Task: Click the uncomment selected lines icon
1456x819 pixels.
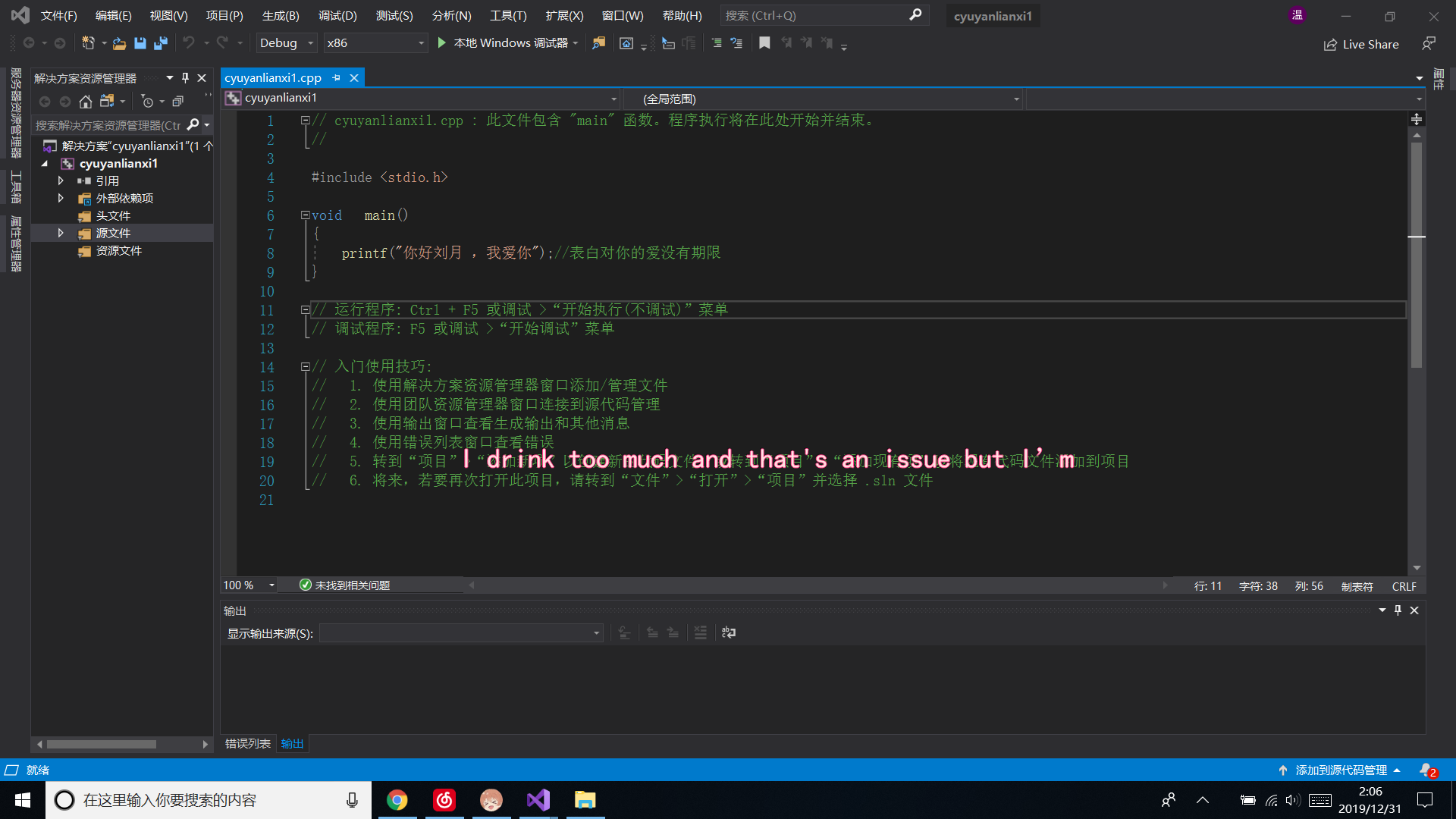Action: [736, 43]
